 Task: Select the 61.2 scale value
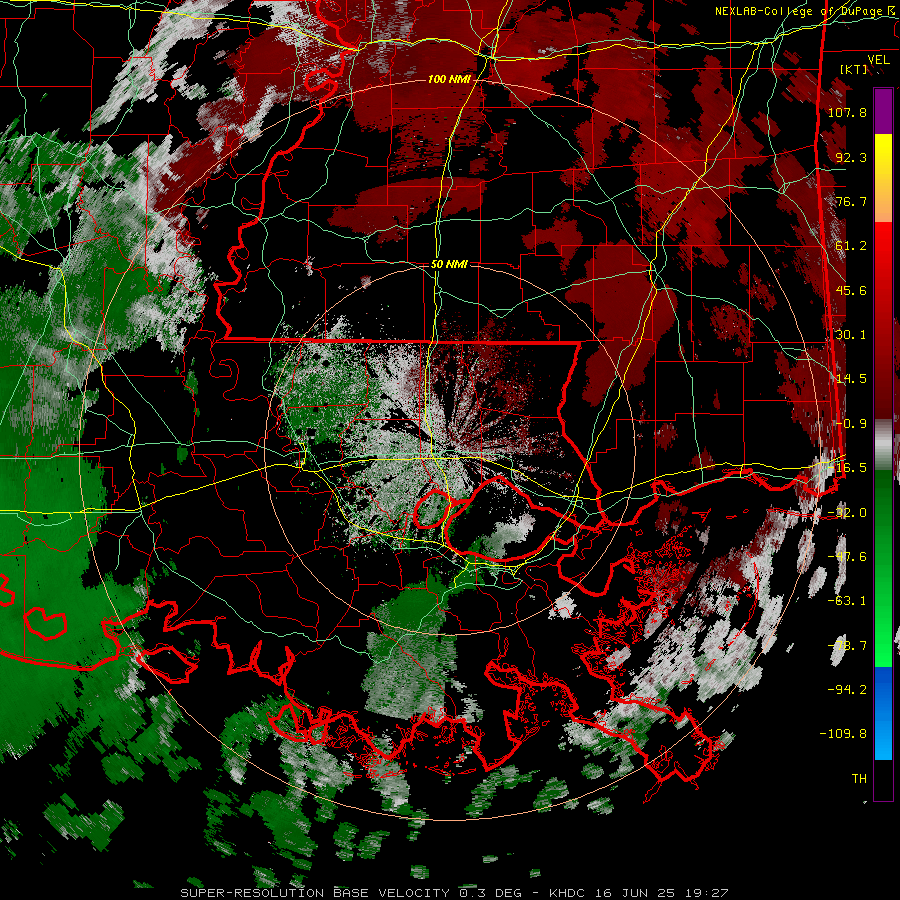click(x=851, y=246)
